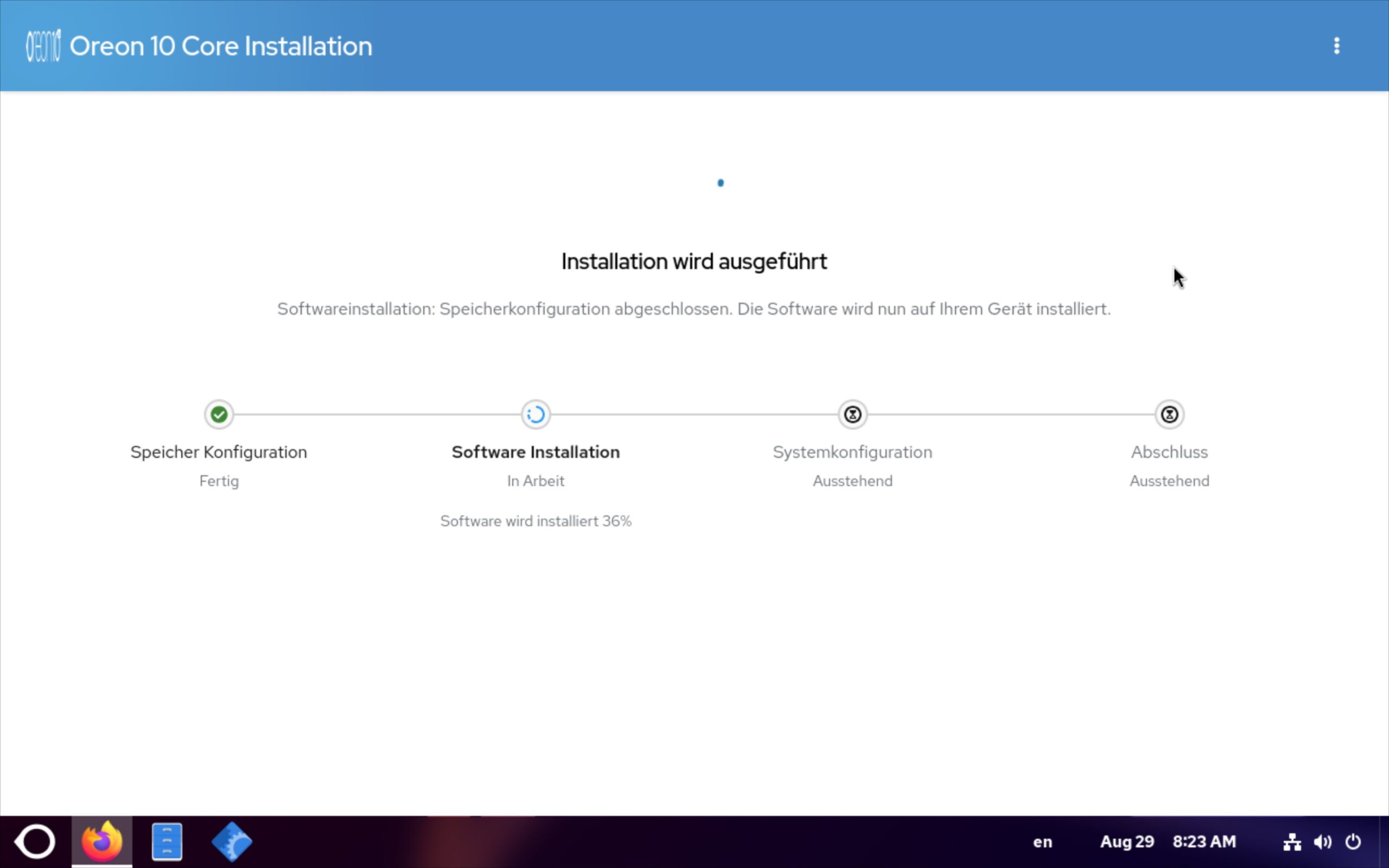Open the kebab options menu in header

tap(1336, 46)
